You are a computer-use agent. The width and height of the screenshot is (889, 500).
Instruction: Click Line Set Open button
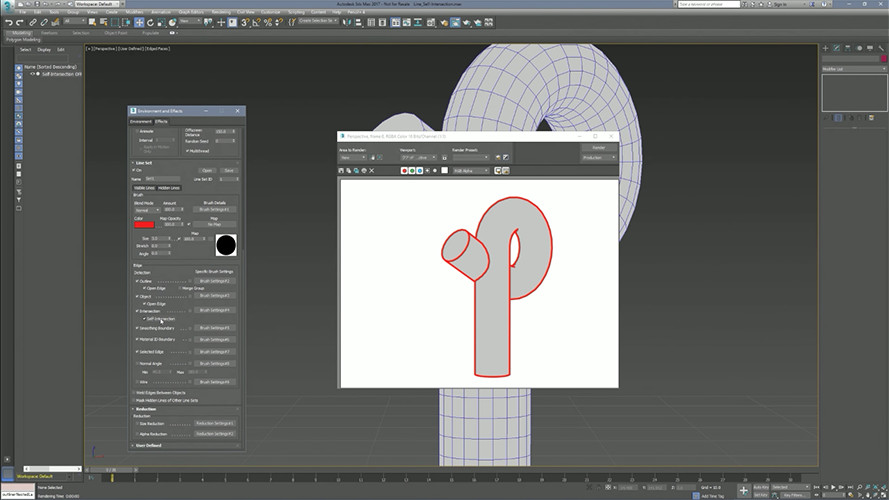(207, 171)
